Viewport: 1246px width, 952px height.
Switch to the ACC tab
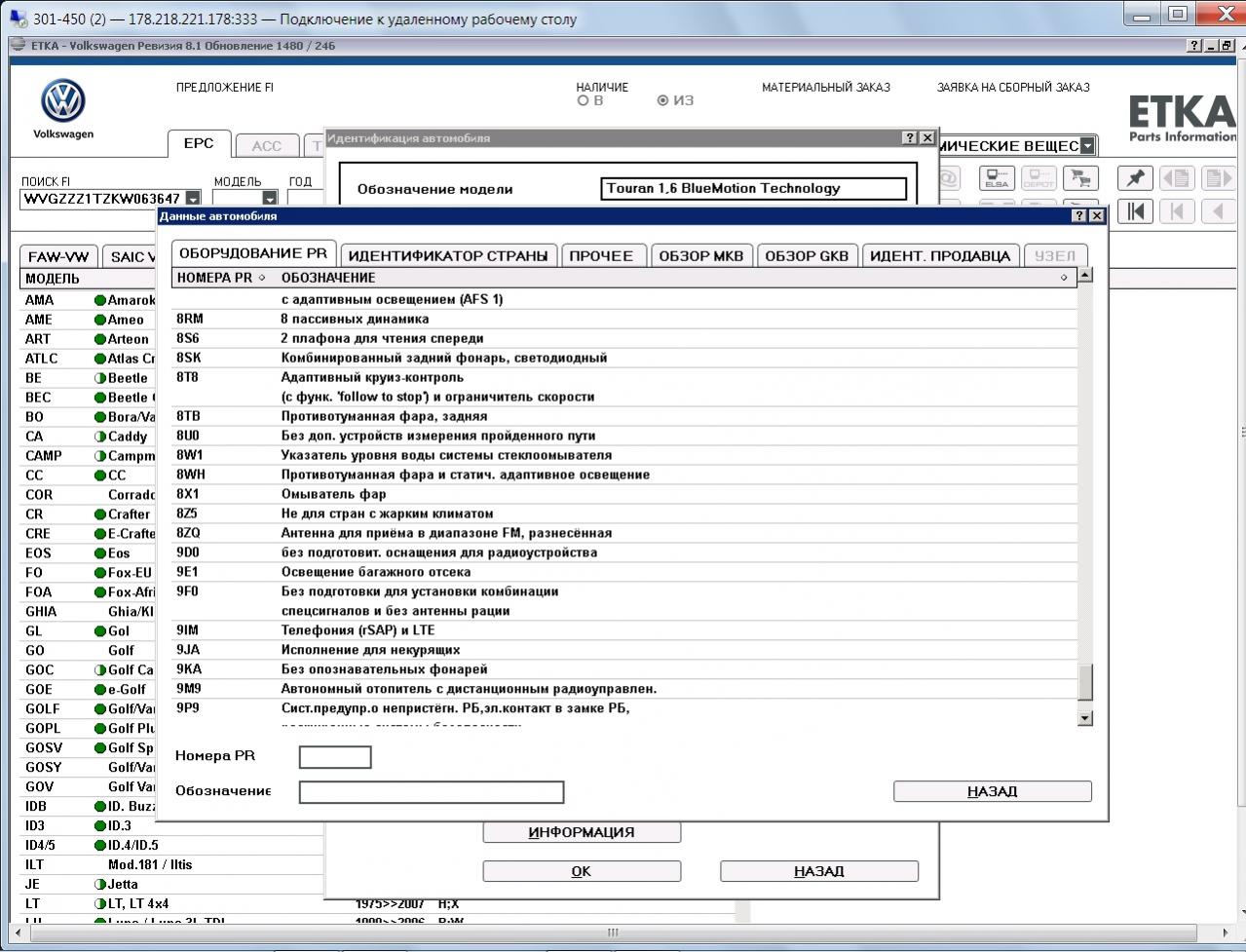click(x=266, y=146)
